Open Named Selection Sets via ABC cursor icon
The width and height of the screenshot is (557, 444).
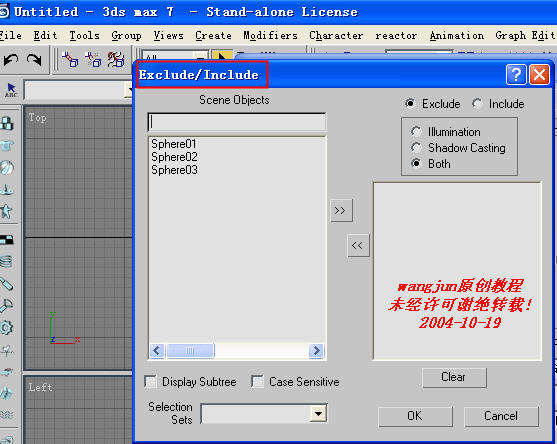coord(11,90)
